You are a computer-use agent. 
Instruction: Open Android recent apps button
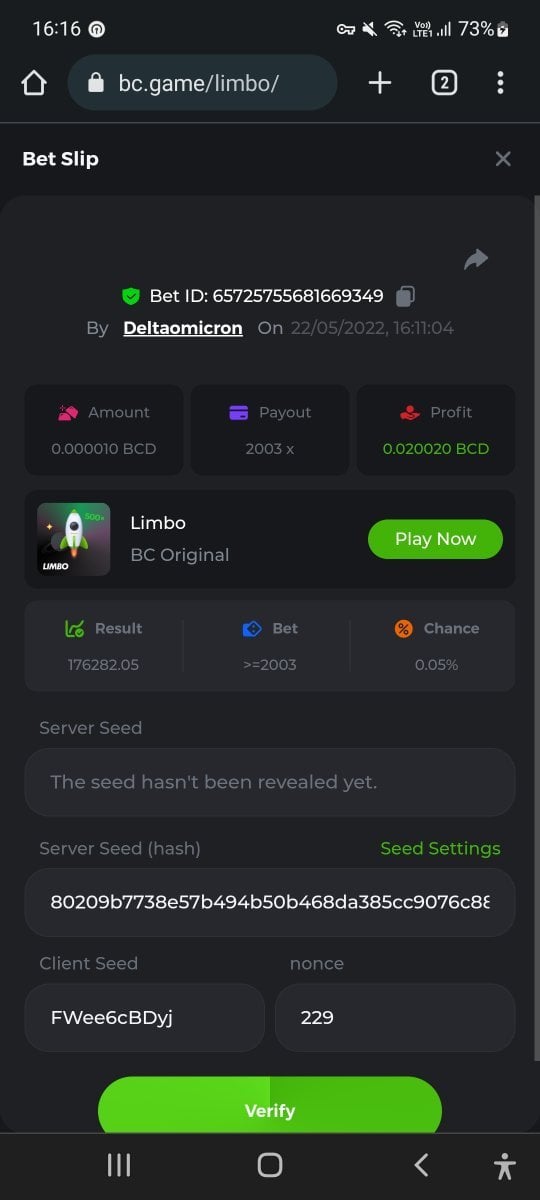click(x=119, y=1165)
